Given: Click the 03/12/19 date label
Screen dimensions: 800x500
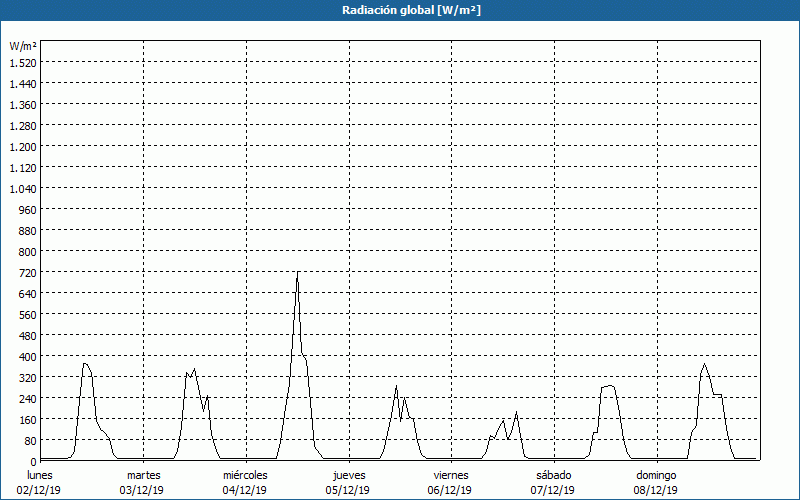Looking at the screenshot, I should (141, 490).
